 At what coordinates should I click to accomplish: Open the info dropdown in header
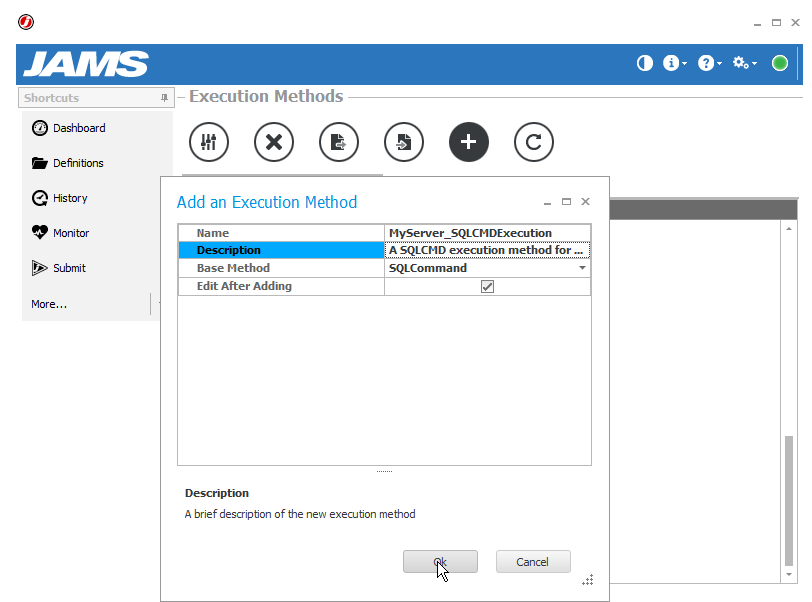coord(675,63)
